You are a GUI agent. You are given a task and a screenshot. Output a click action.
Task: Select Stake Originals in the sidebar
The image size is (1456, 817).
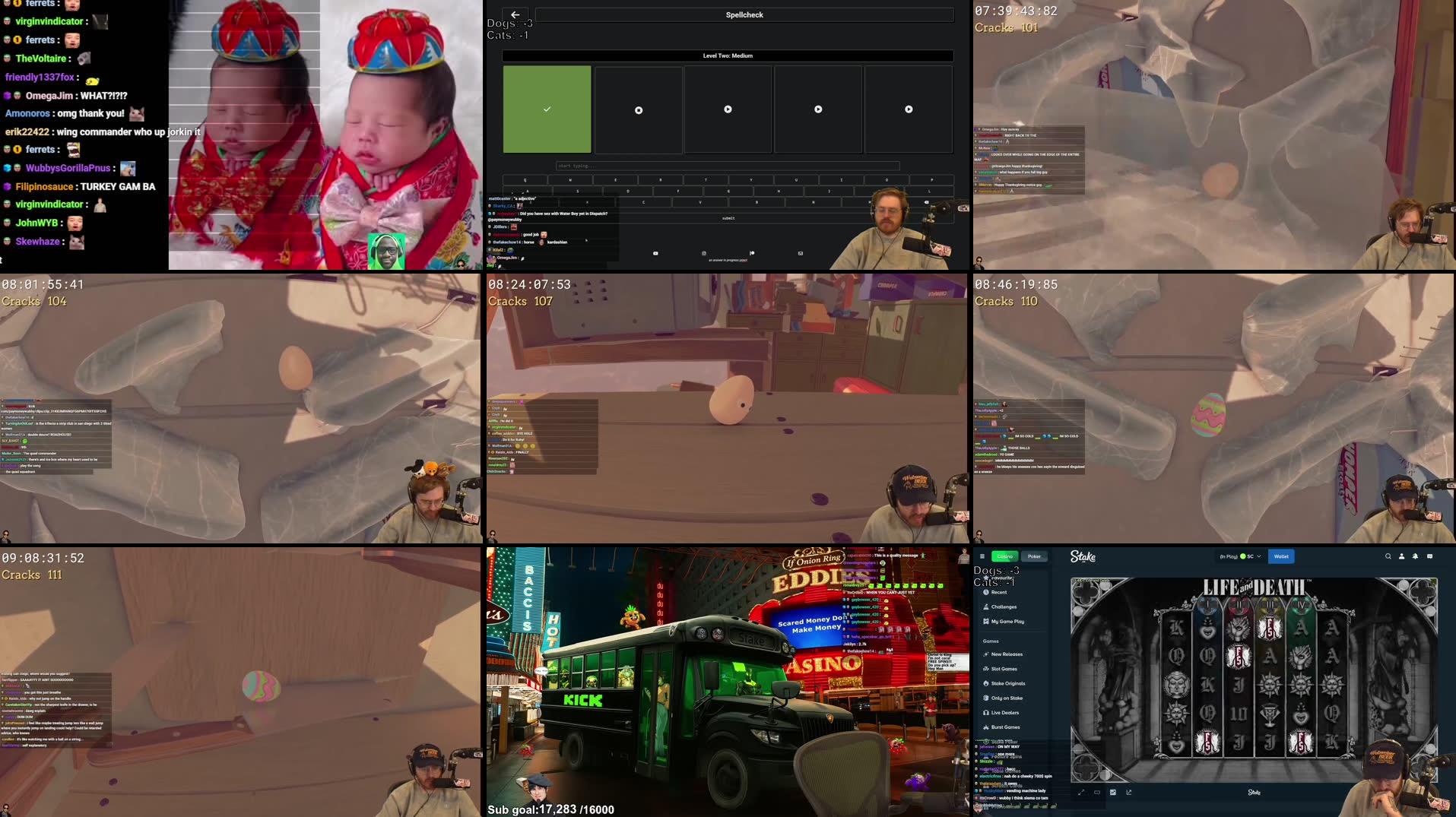tap(1007, 683)
